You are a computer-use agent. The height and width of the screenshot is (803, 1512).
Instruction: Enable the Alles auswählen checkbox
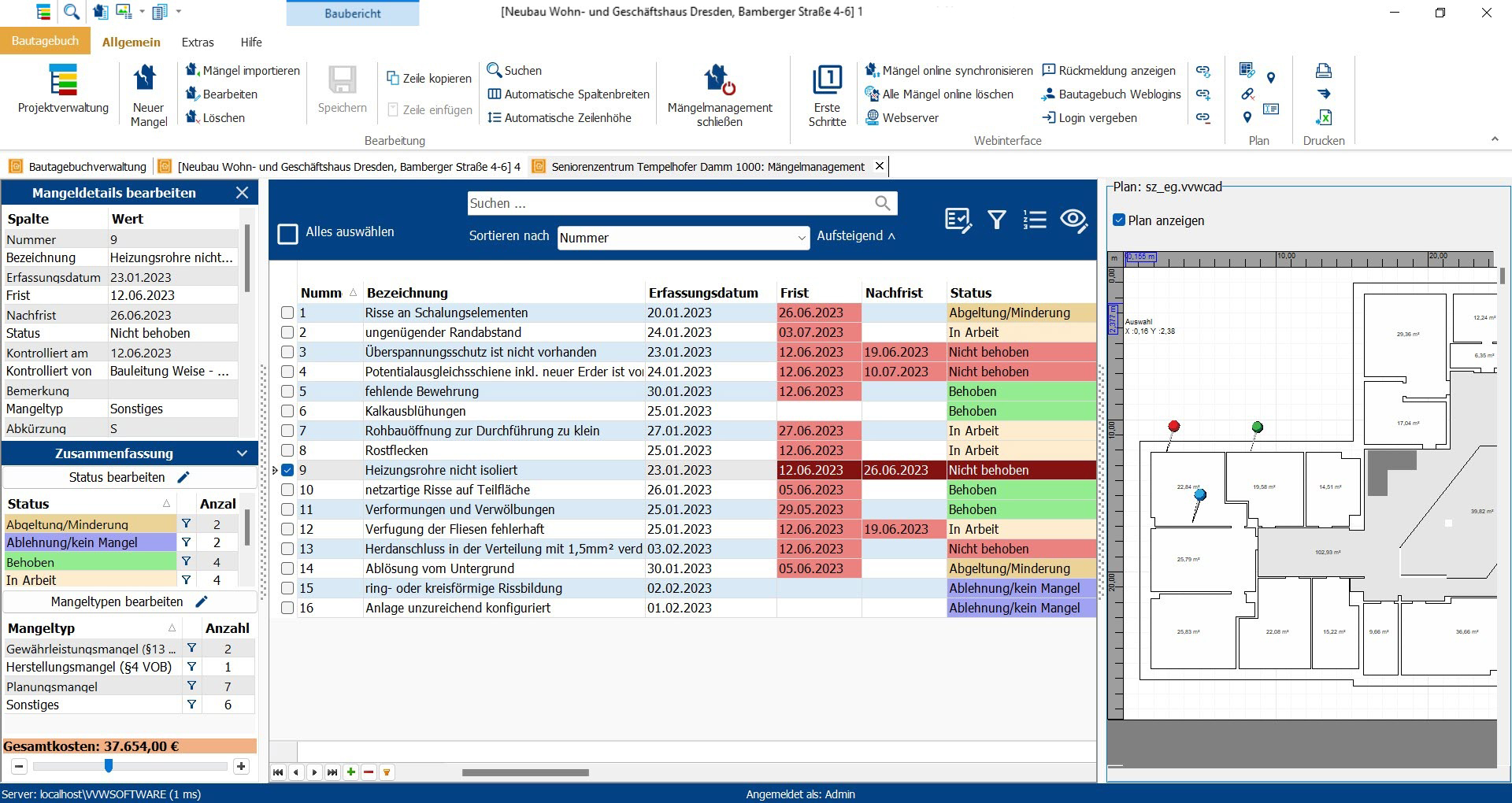tap(288, 233)
